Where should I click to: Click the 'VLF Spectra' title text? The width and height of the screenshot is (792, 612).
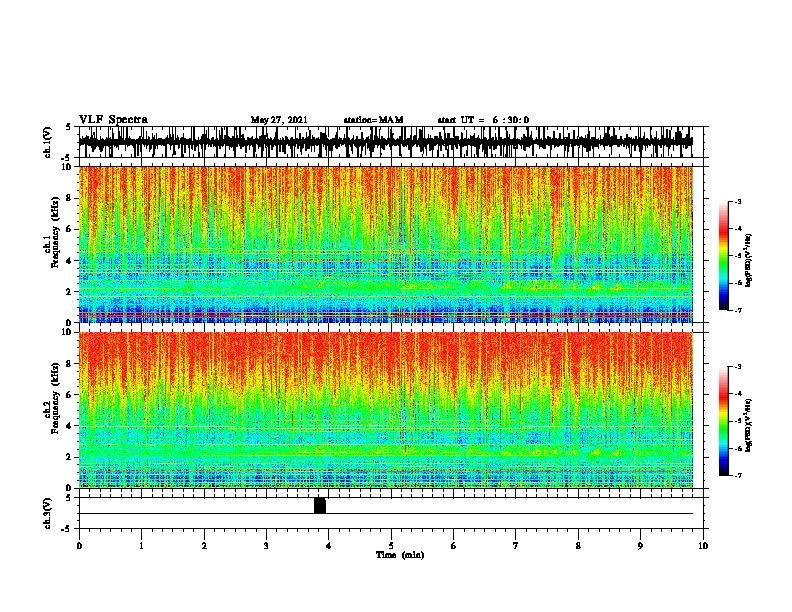point(113,120)
